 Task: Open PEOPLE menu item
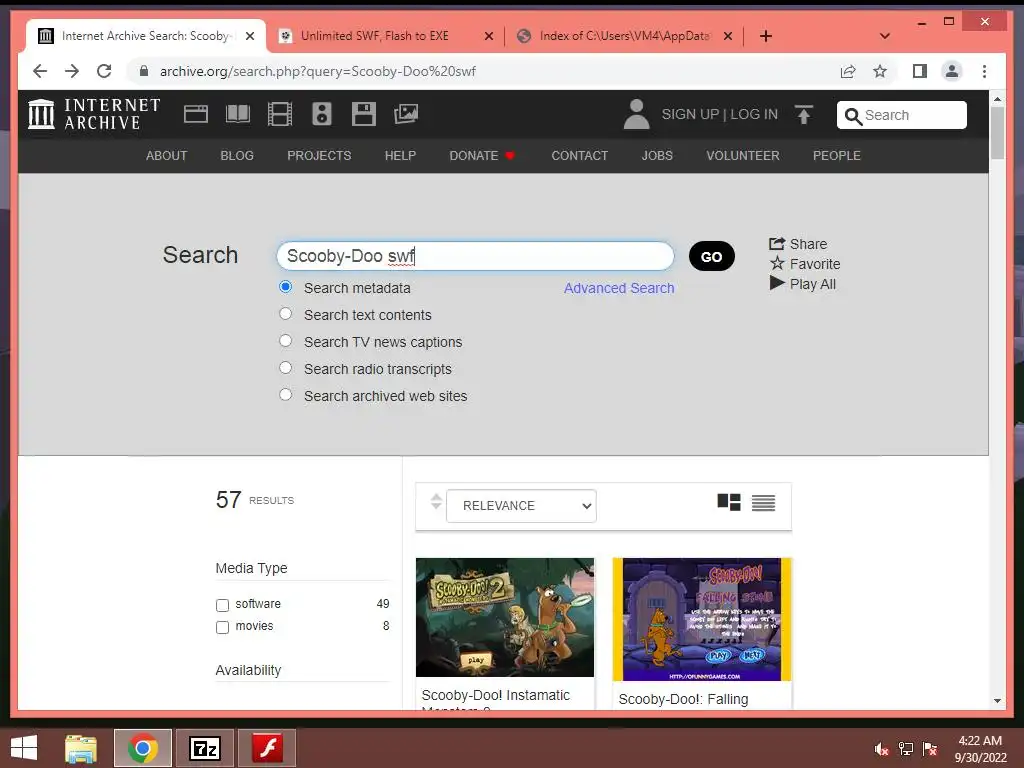click(x=837, y=155)
